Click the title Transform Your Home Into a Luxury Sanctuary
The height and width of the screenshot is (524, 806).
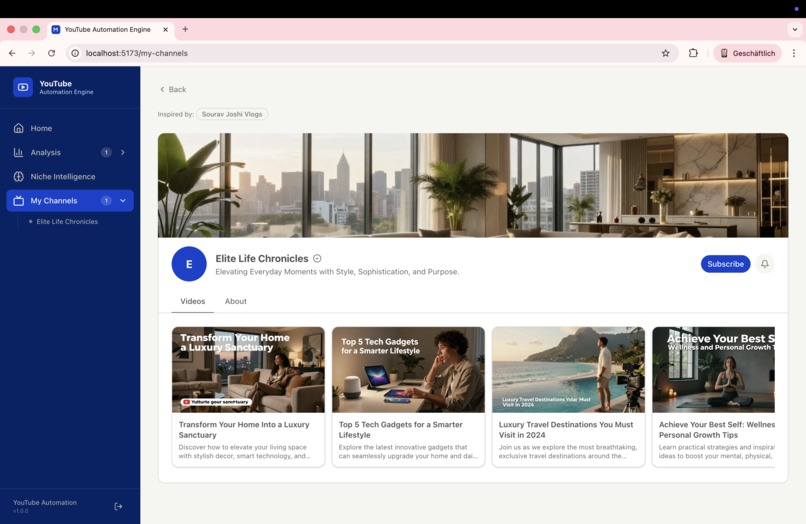pyautogui.click(x=244, y=429)
